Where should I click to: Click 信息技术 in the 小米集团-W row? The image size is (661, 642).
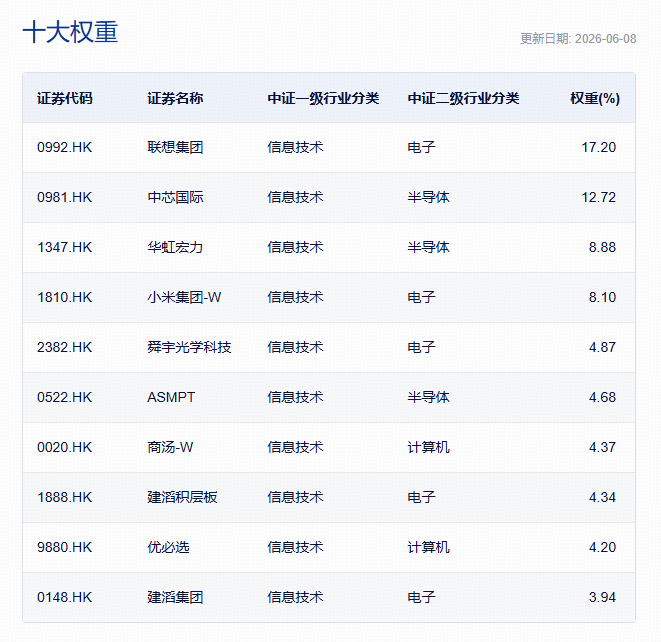(295, 297)
